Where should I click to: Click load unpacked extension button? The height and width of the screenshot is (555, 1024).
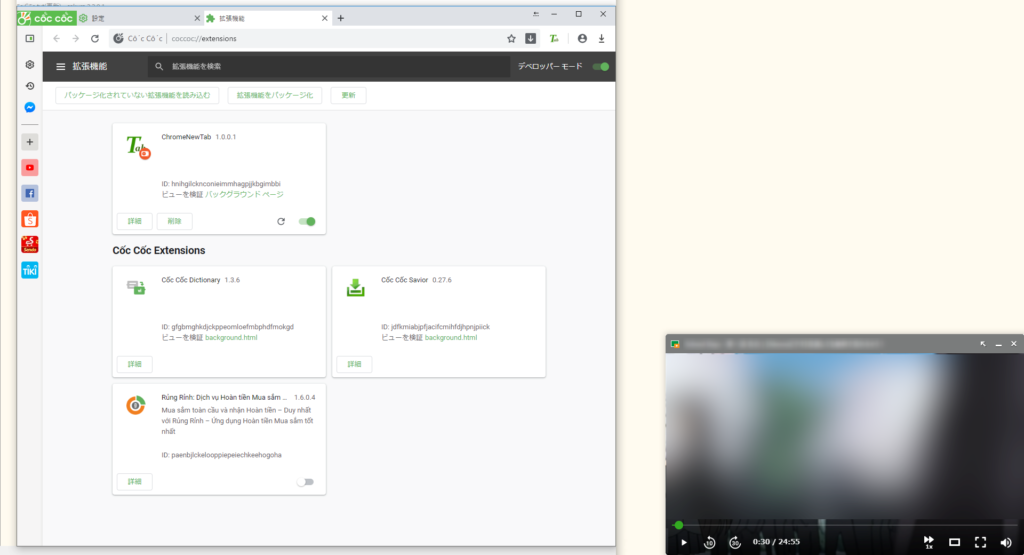[137, 95]
